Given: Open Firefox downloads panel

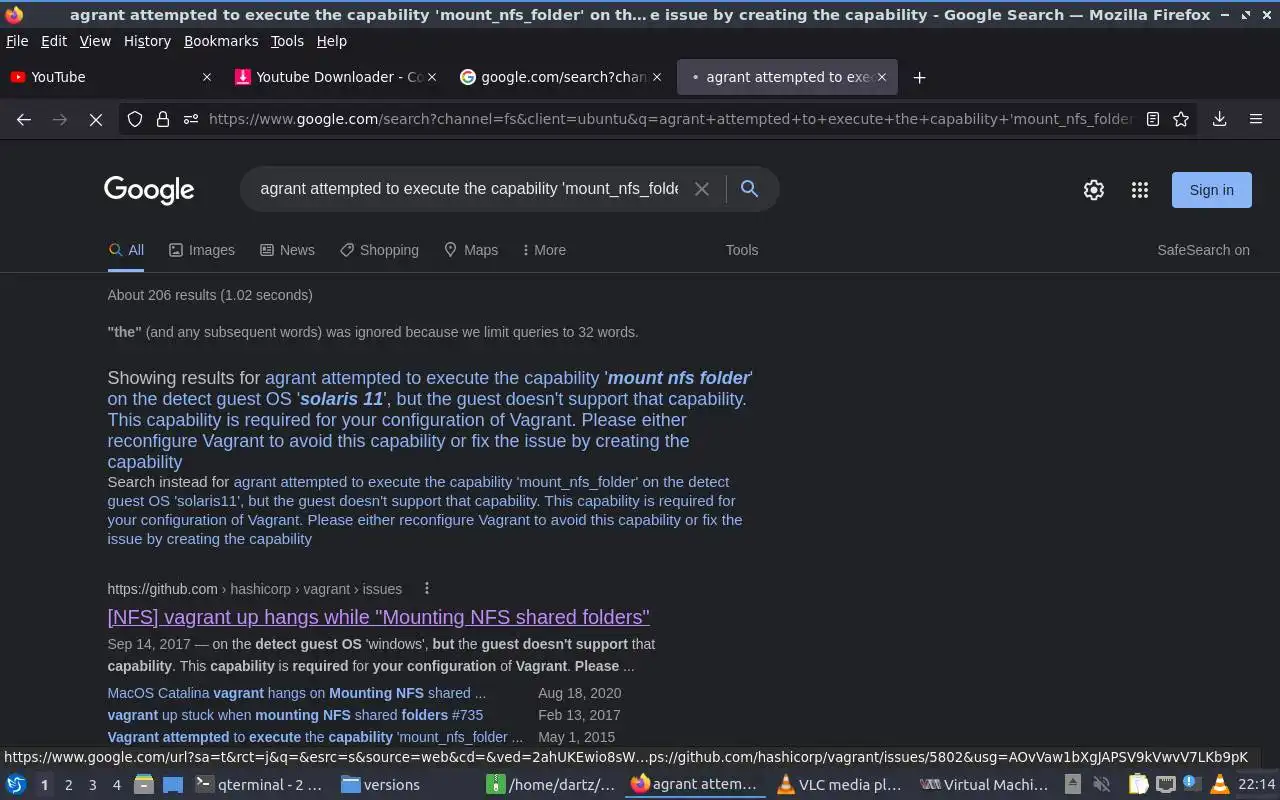Looking at the screenshot, I should pyautogui.click(x=1220, y=119).
